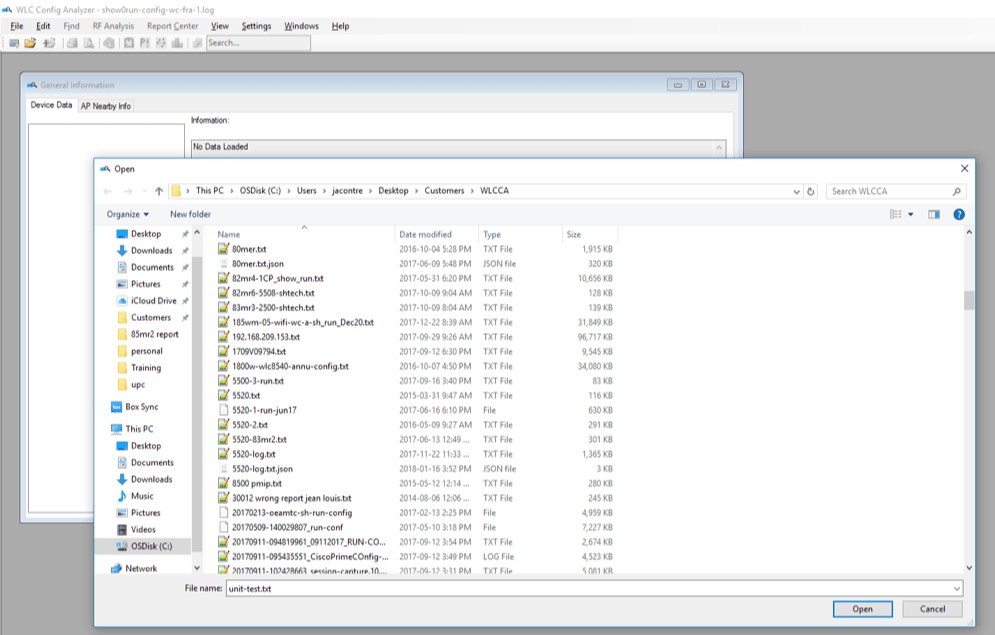Click the globe toolbar icon
Viewport: 995px width, 635px height.
(107, 42)
